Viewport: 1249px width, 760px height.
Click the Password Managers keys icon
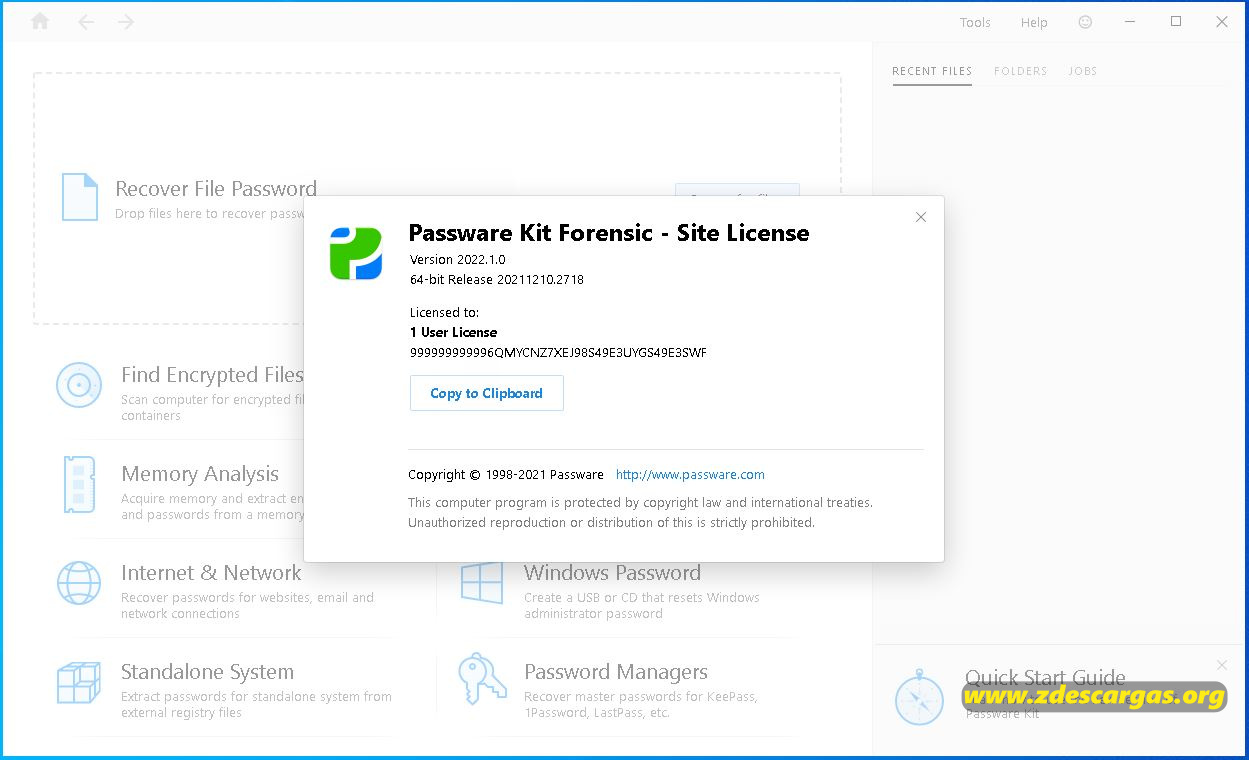(482, 680)
